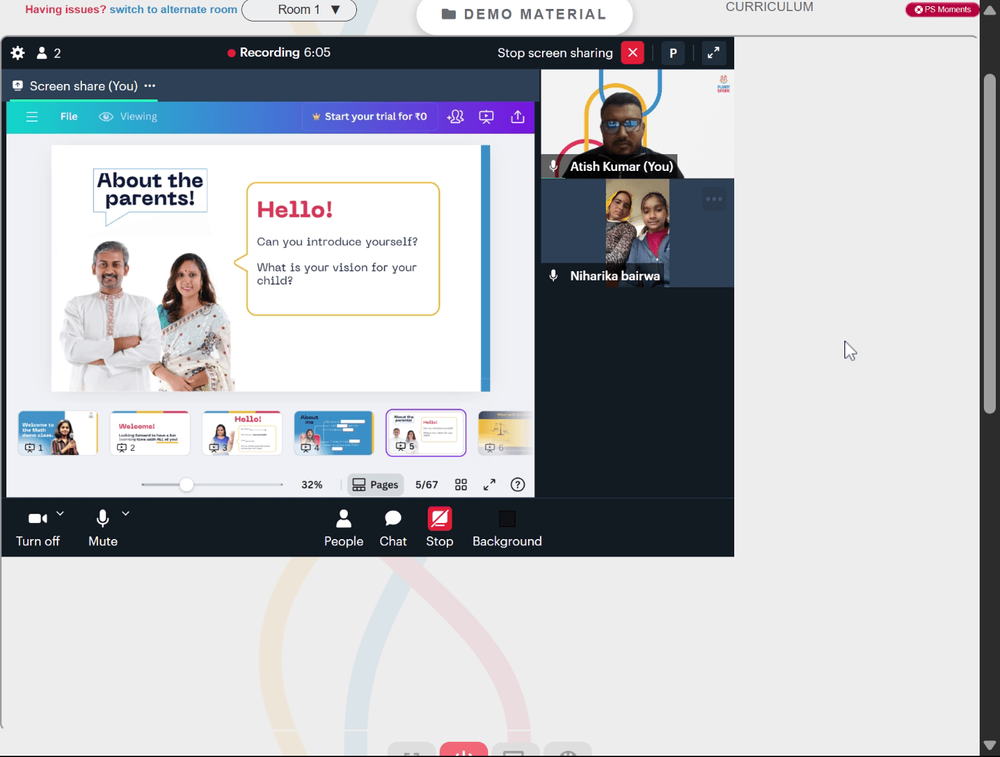This screenshot has width=1000, height=757.
Task: Click Start your trial for ₹0
Action: (x=369, y=117)
